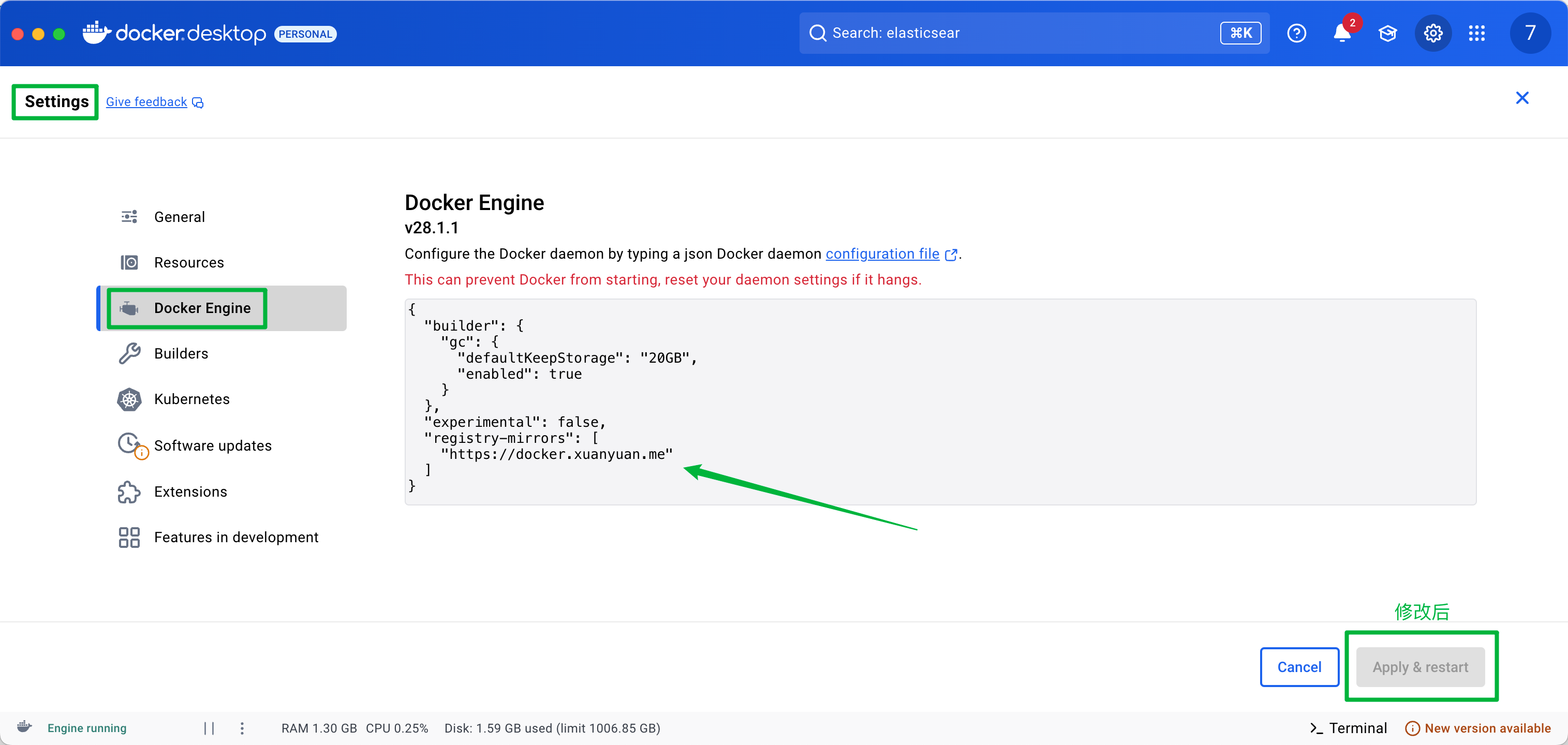Click the Docker whale status icon
Screen dimensions: 1568x745
[x=24, y=727]
